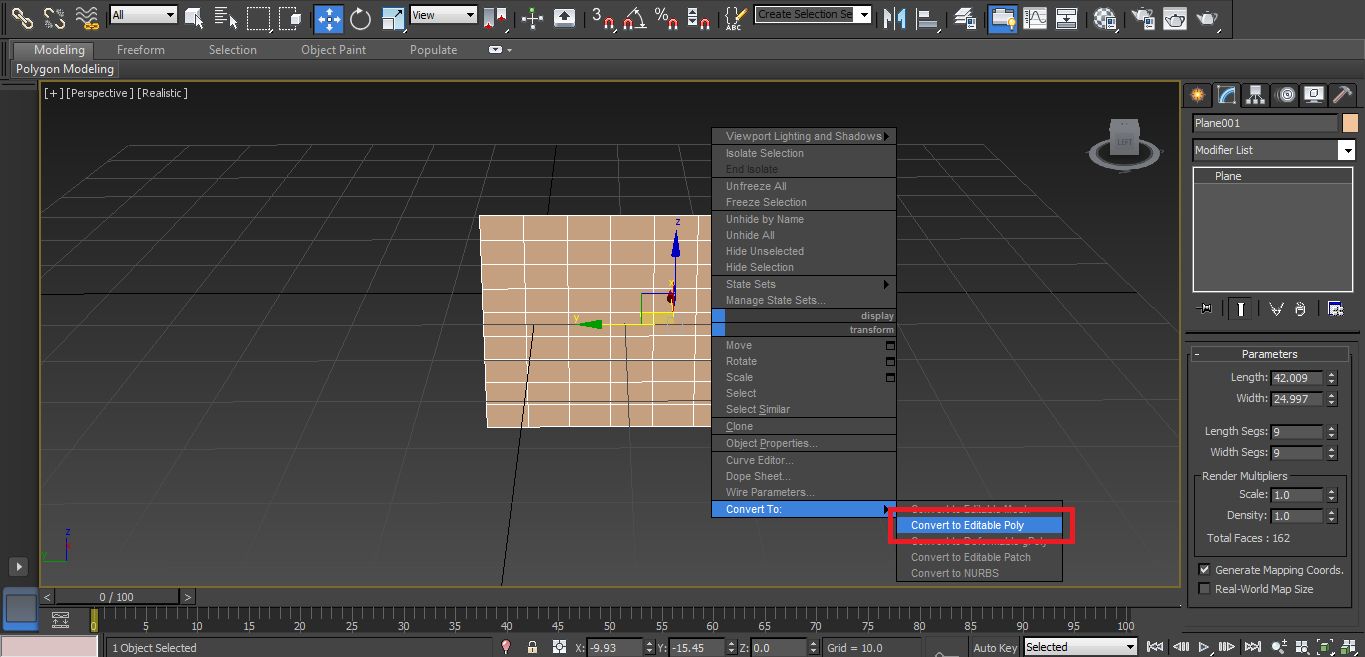Select the Select Object tool
1365x657 pixels.
[194, 17]
